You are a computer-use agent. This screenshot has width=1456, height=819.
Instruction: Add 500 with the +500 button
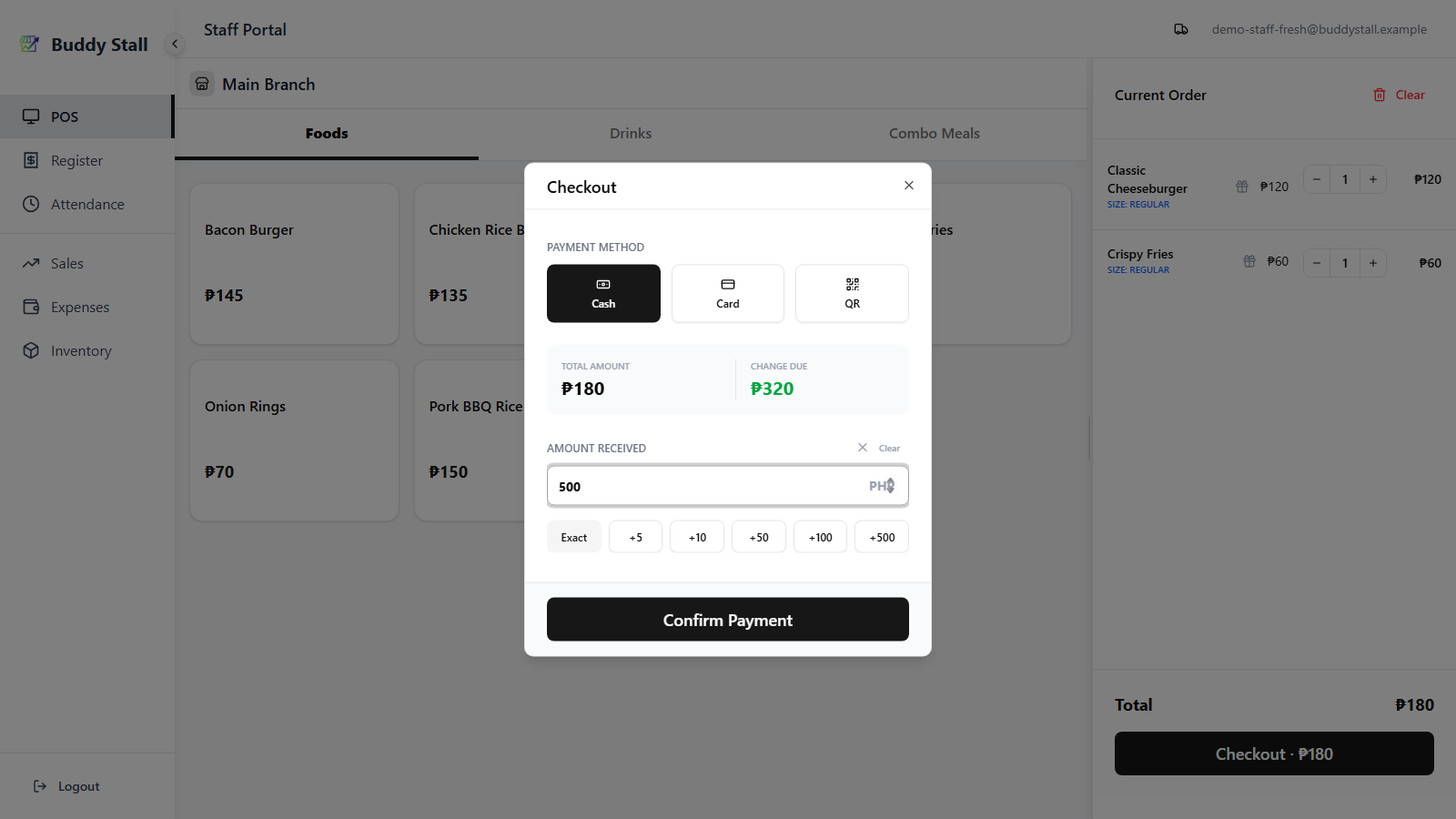882,537
